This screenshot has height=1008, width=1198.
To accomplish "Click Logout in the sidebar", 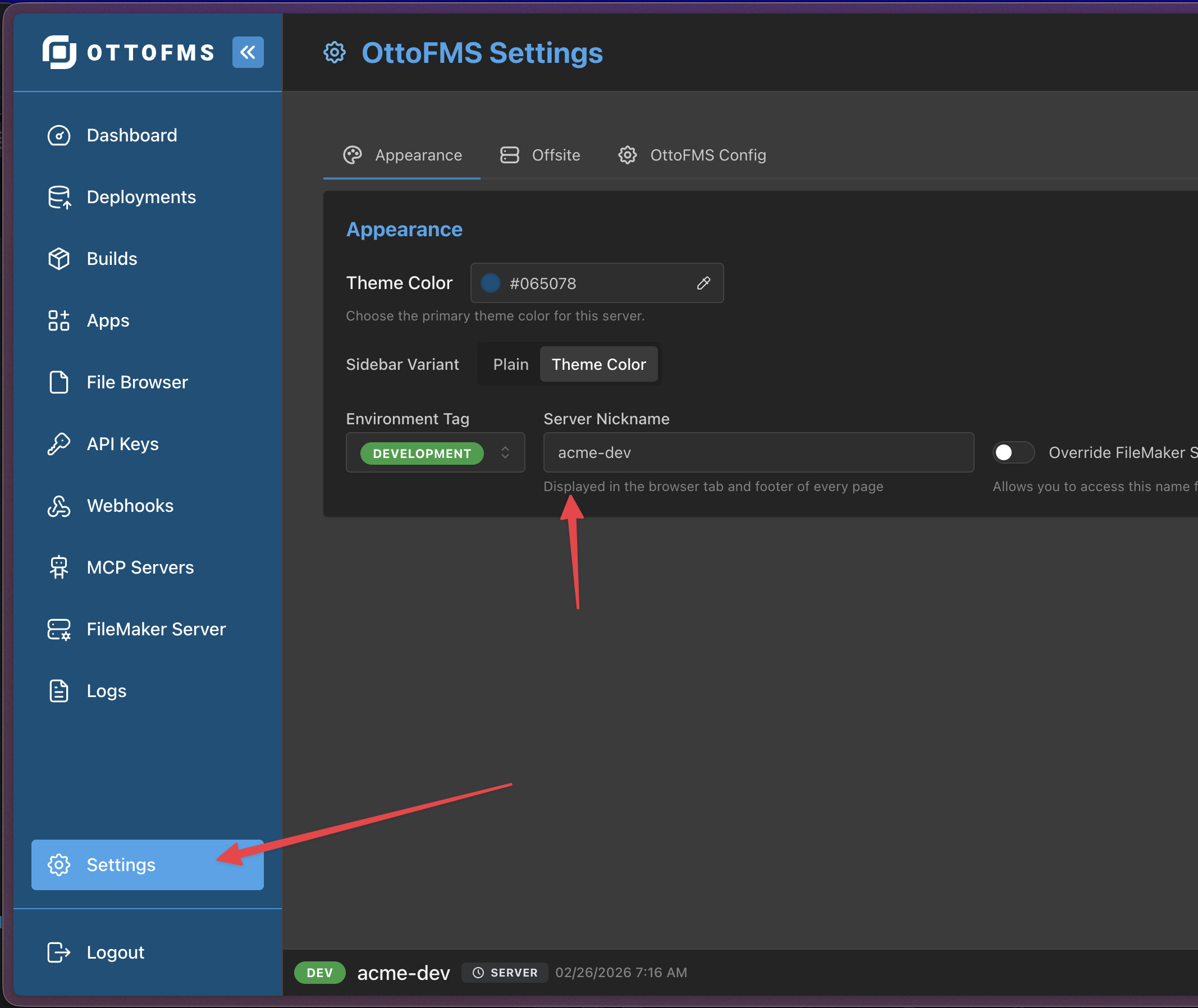I will [115, 952].
